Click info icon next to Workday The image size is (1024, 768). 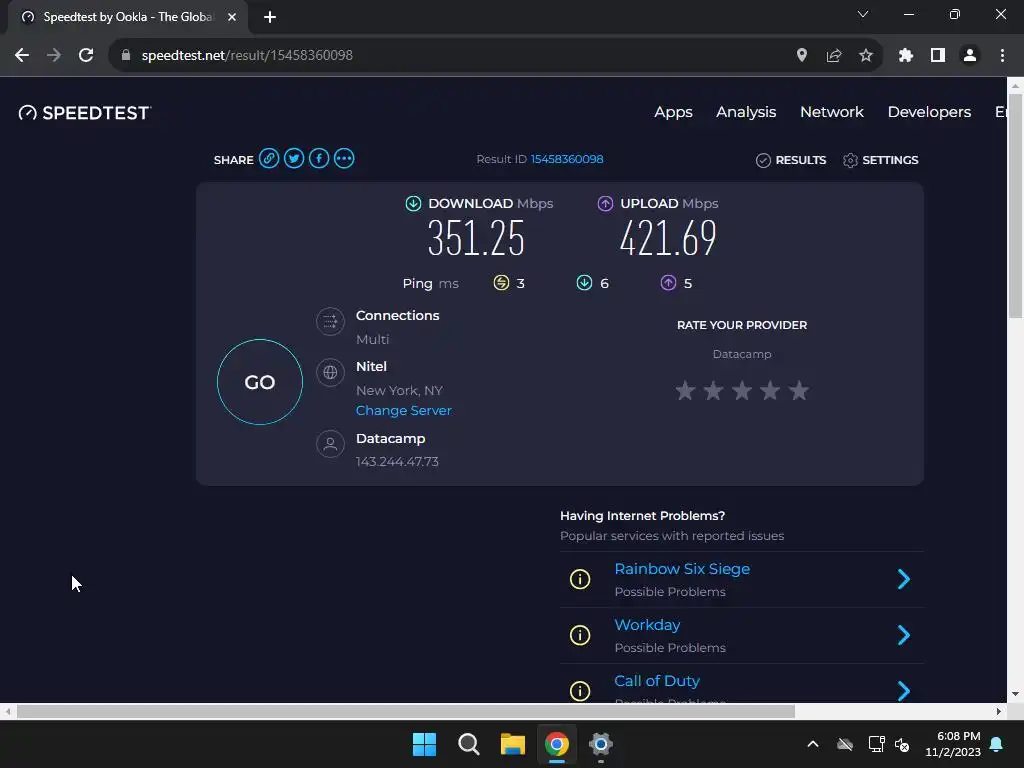[580, 635]
